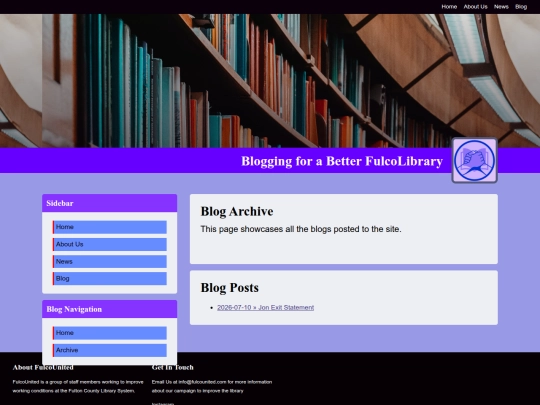The width and height of the screenshot is (540, 405).
Task: Click the Blogging for a Better FulcoLibrary title
Action: pyautogui.click(x=342, y=161)
